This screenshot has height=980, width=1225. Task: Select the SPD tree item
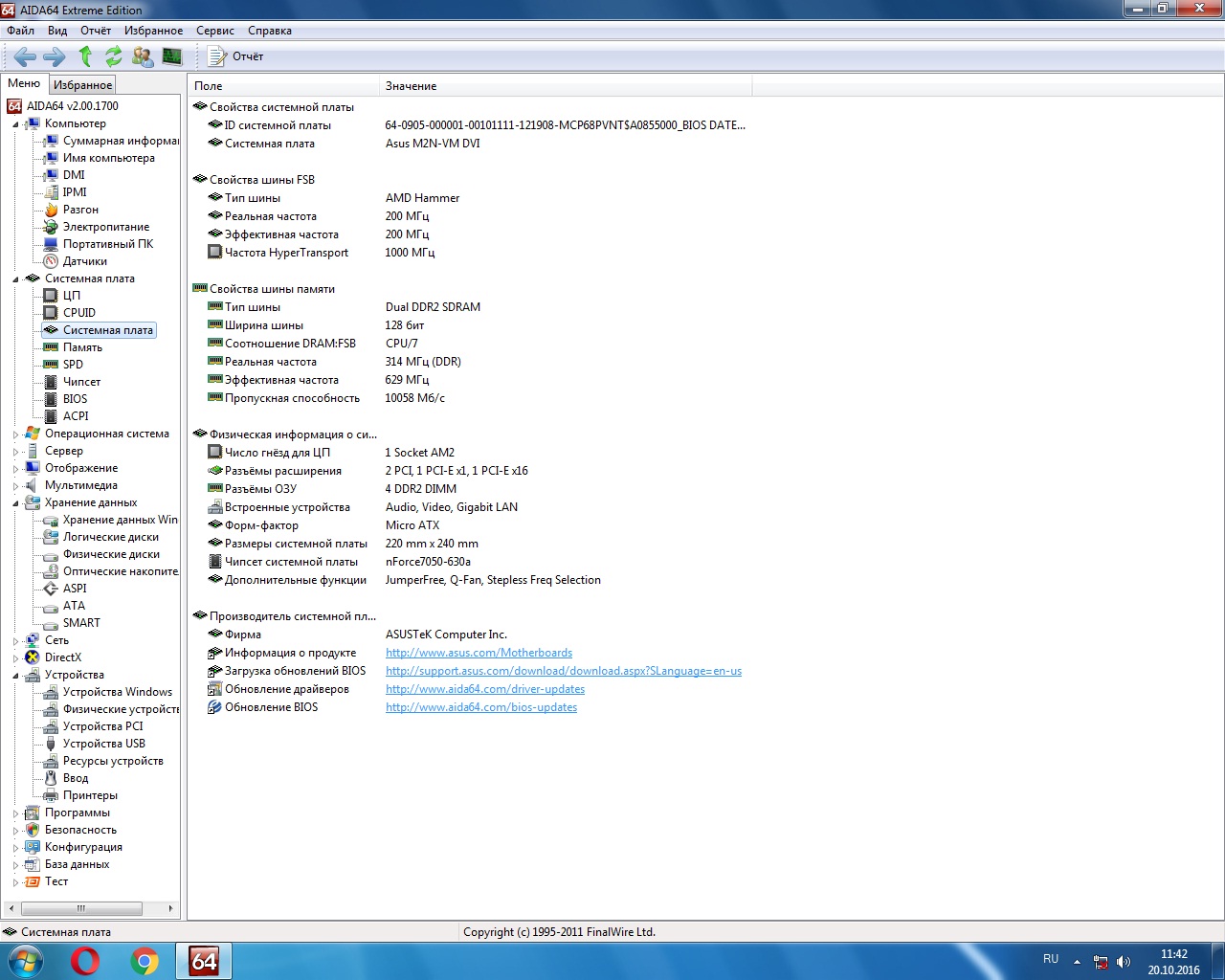pyautogui.click(x=73, y=365)
